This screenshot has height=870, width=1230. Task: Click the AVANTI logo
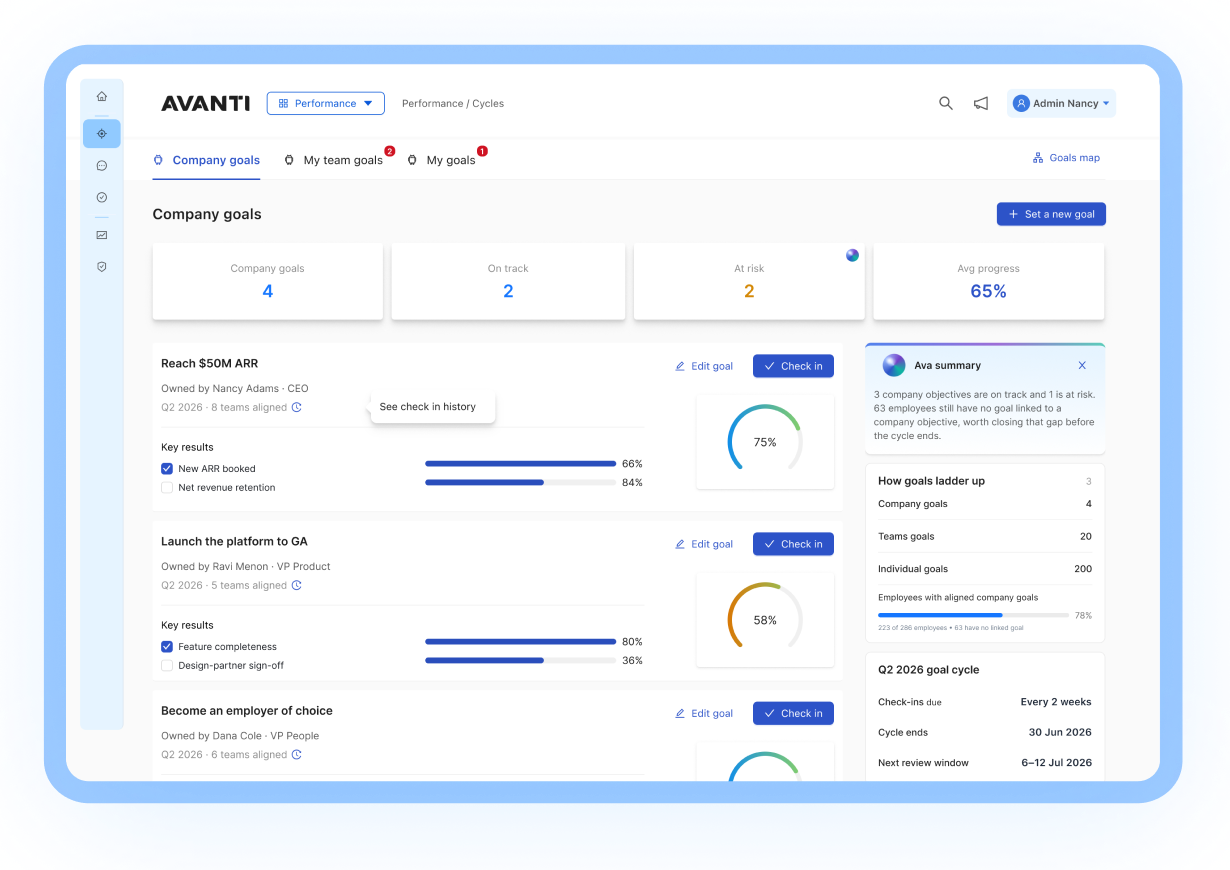coord(205,103)
